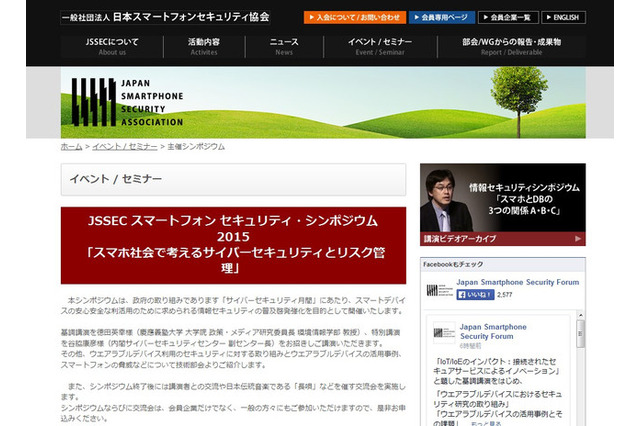Click the 「ウェアラブルデバイスにおけるセキュリティ研究の取り組み」 text
This screenshot has height=426, width=640.
coord(497,399)
